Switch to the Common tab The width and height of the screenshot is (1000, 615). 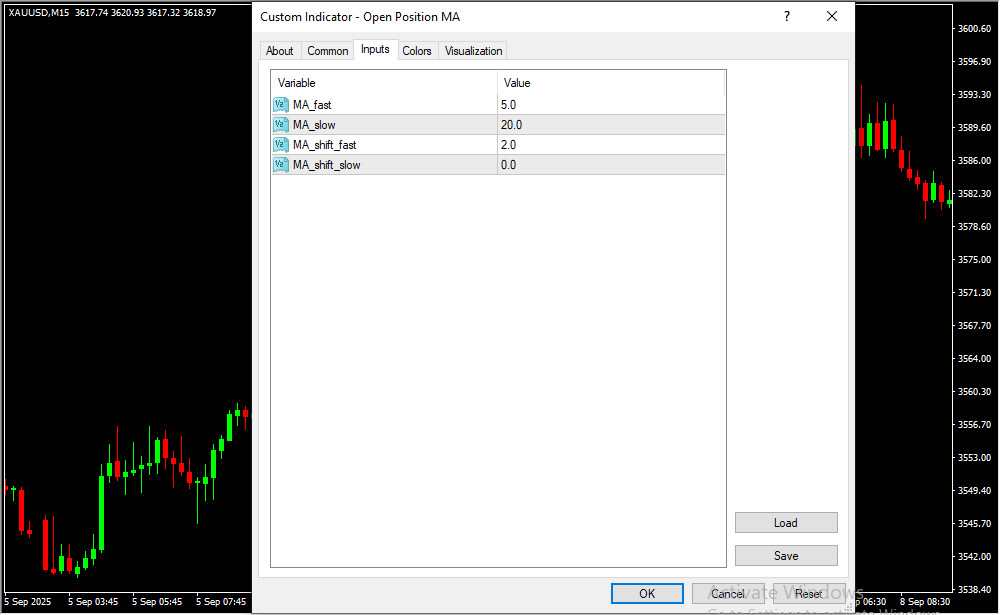[x=328, y=51]
